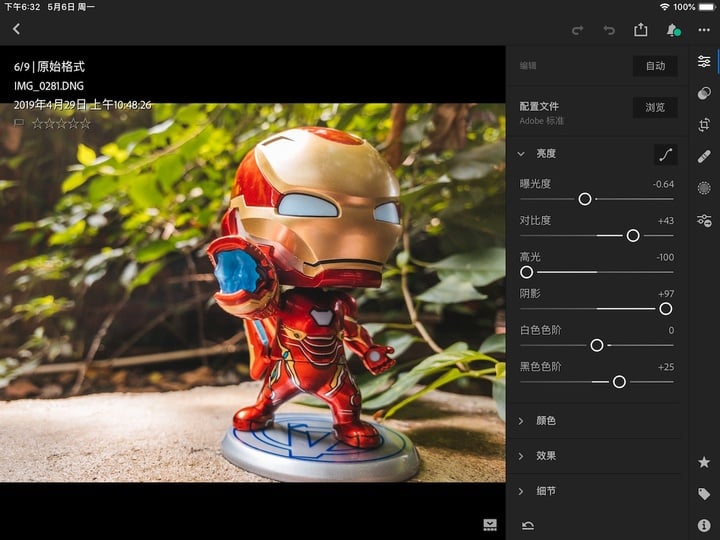Screen dimensions: 720x540
Task: Click the status bar time 下午6:32
Action: [x=22, y=7]
